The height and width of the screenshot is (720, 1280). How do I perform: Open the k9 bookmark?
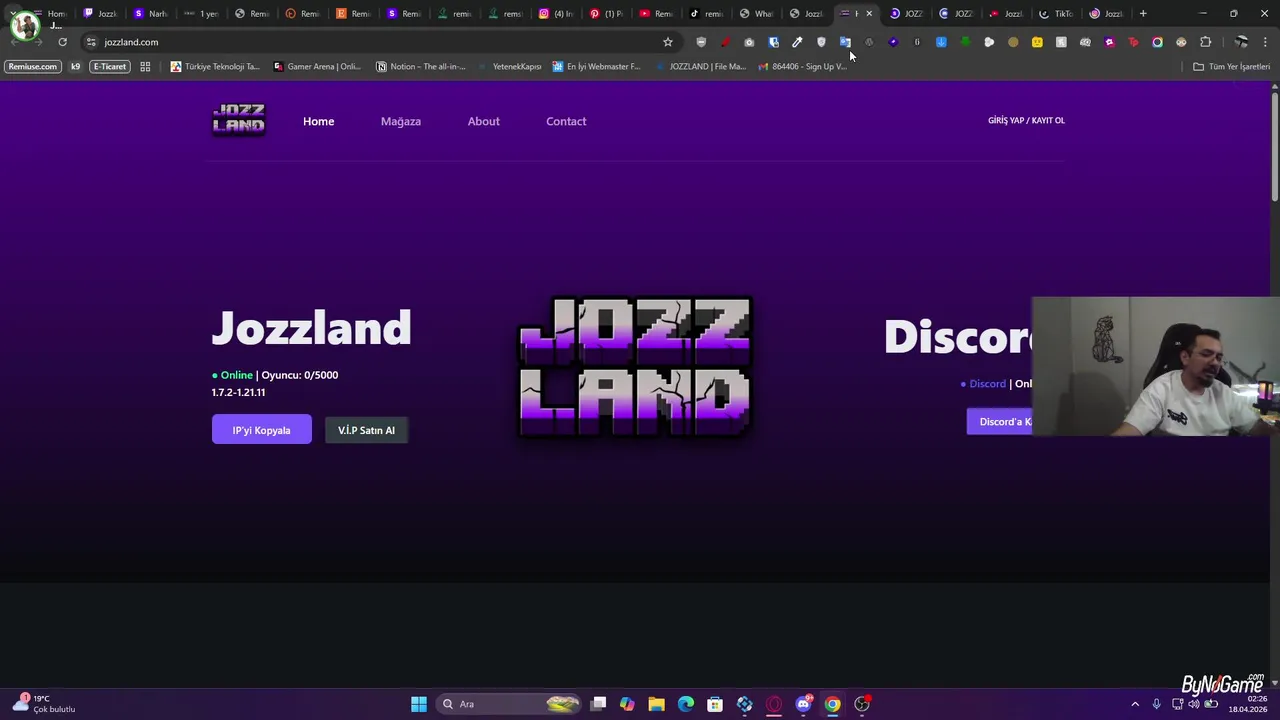coord(75,66)
